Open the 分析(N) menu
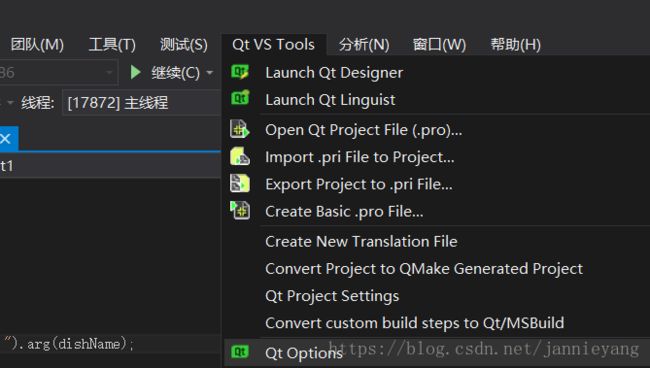This screenshot has height=368, width=650. pos(364,44)
